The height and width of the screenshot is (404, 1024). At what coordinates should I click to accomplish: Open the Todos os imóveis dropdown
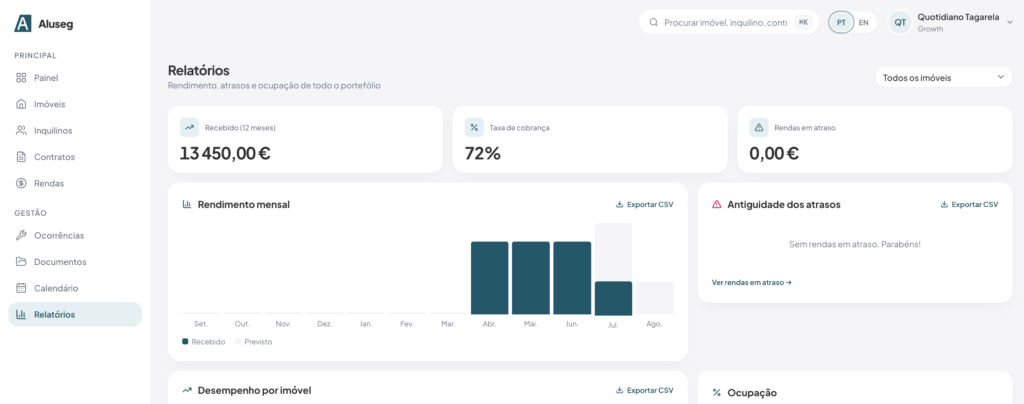(944, 78)
